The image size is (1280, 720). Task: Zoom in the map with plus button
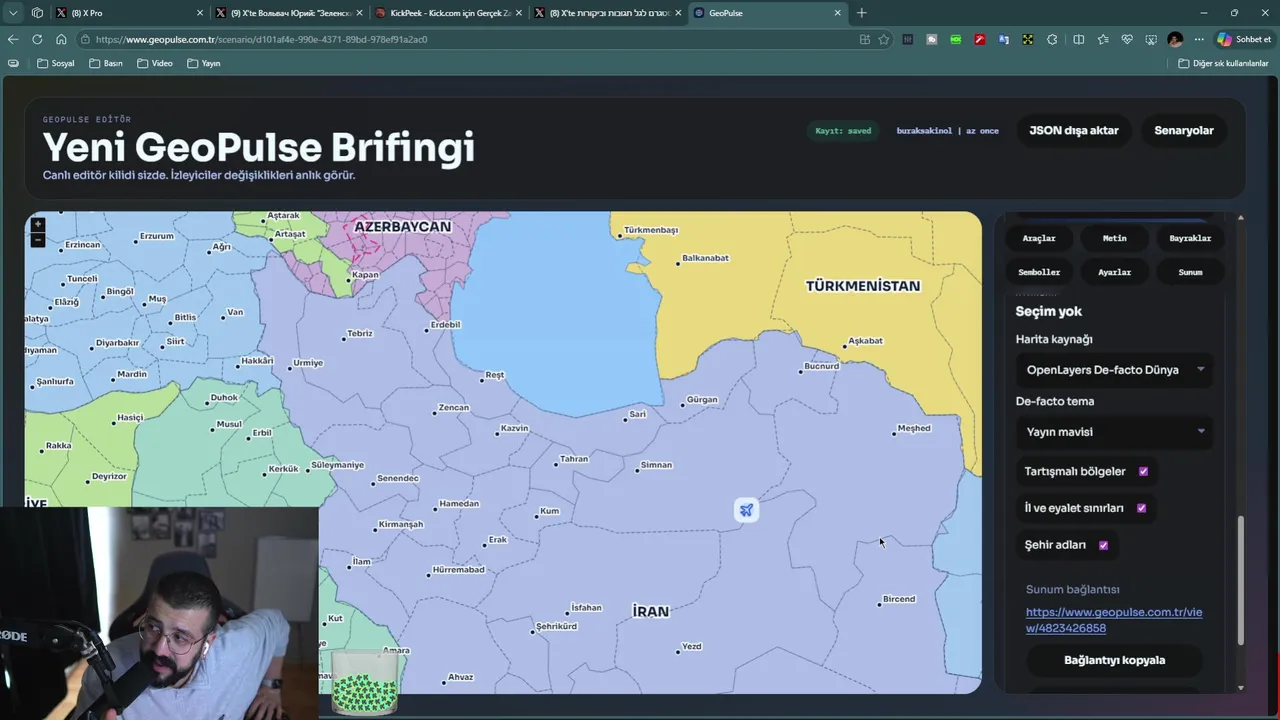point(38,225)
